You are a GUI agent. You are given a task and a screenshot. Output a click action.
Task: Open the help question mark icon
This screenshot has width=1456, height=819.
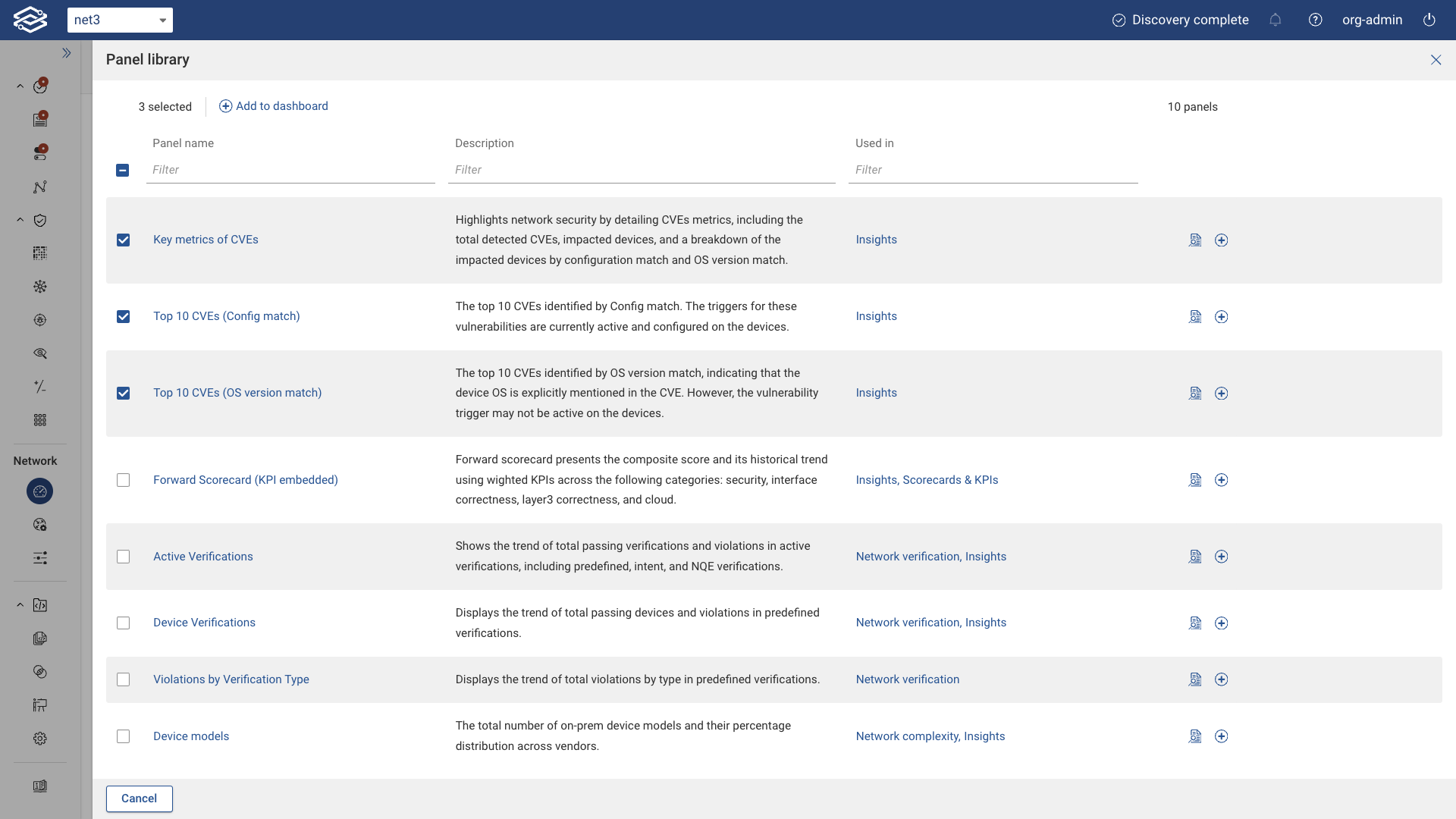[x=1316, y=20]
